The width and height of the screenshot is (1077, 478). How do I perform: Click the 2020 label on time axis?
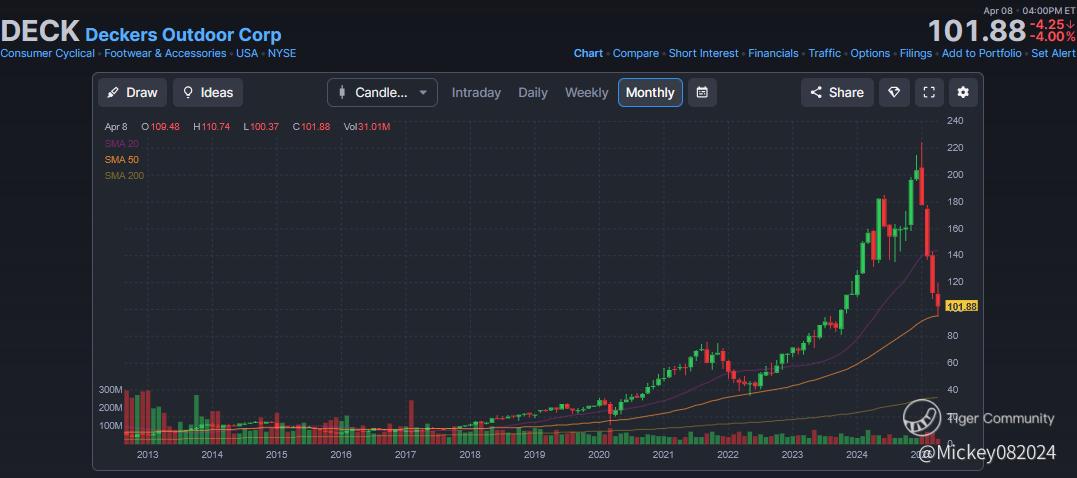(599, 455)
